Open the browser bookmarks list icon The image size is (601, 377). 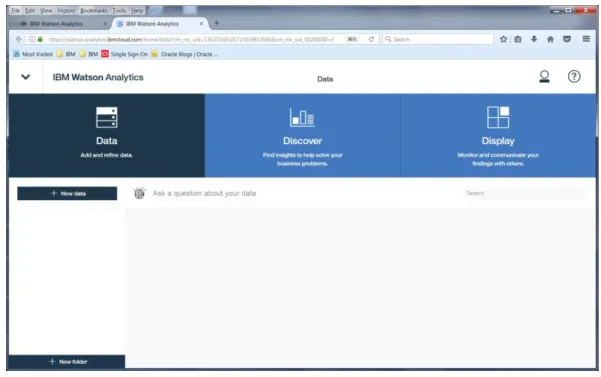518,39
